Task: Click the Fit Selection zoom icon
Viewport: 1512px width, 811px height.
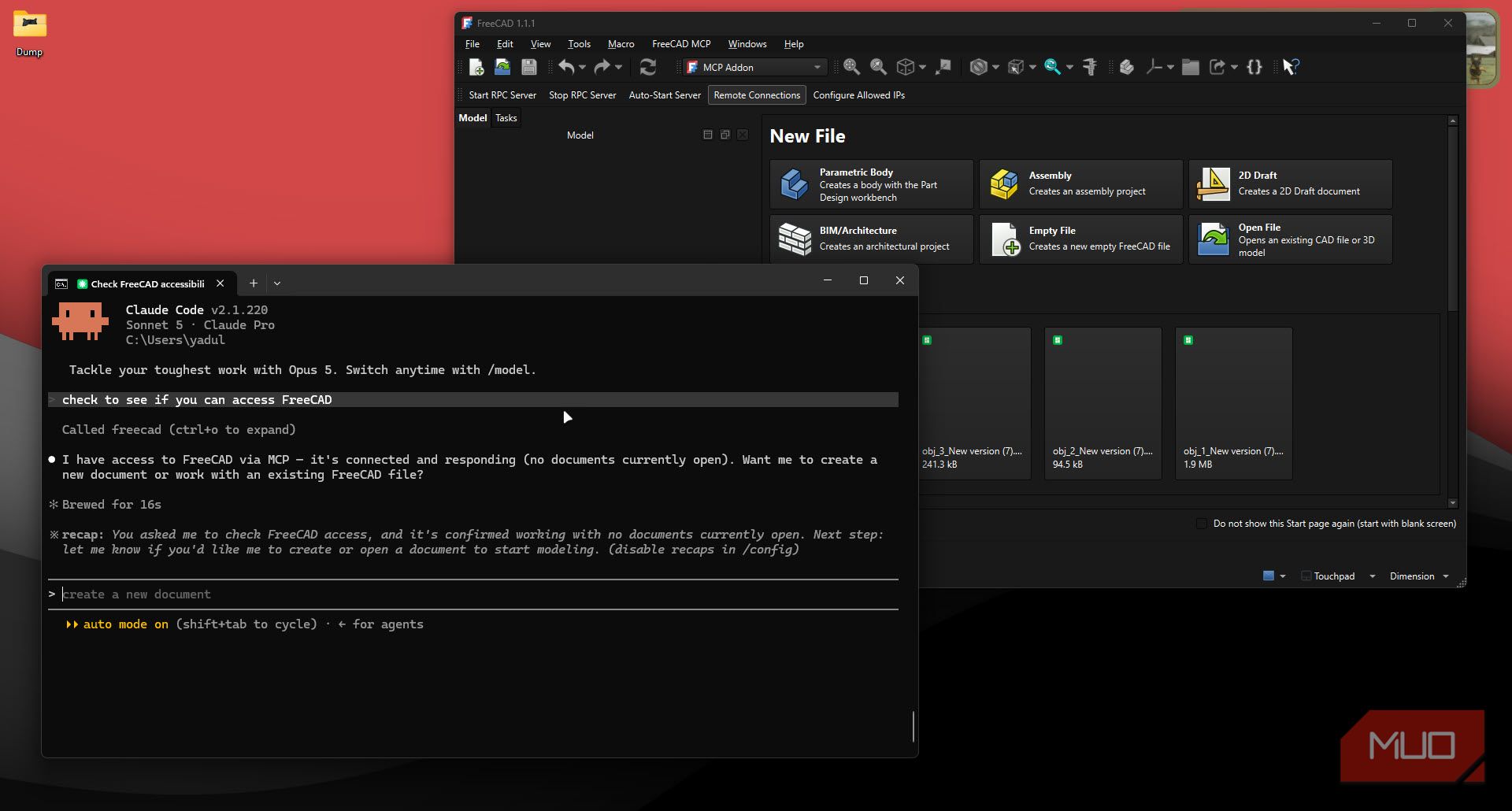Action: (x=878, y=67)
